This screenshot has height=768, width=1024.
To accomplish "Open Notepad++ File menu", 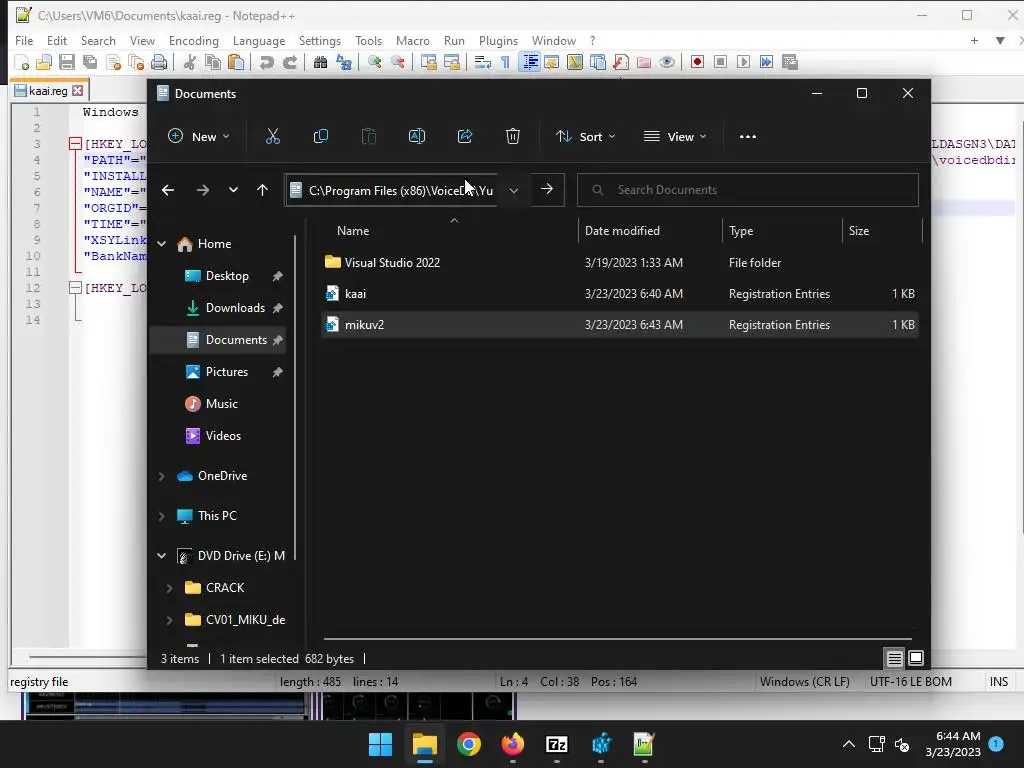I will click(x=24, y=40).
